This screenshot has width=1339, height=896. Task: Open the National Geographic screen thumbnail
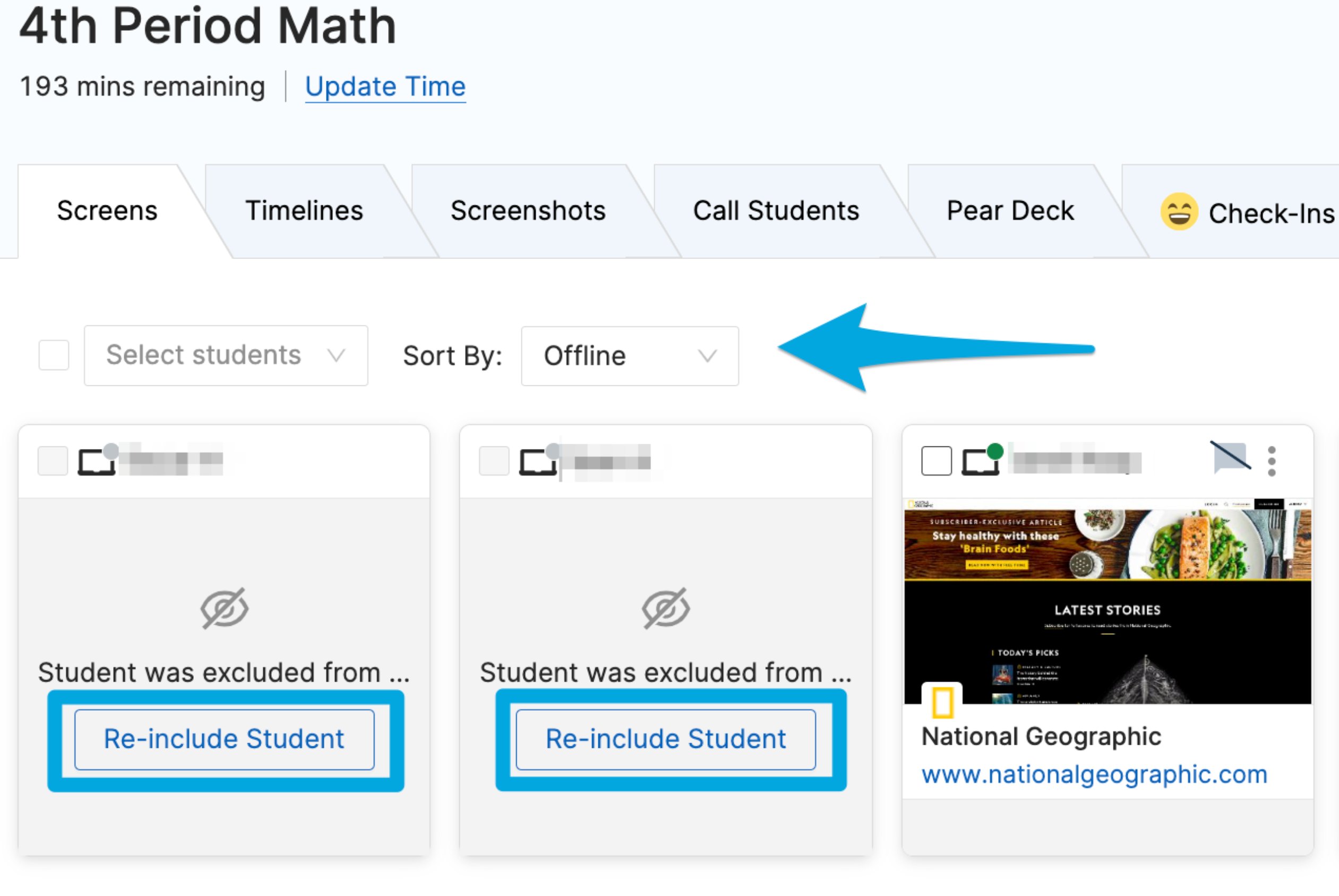tap(1108, 601)
